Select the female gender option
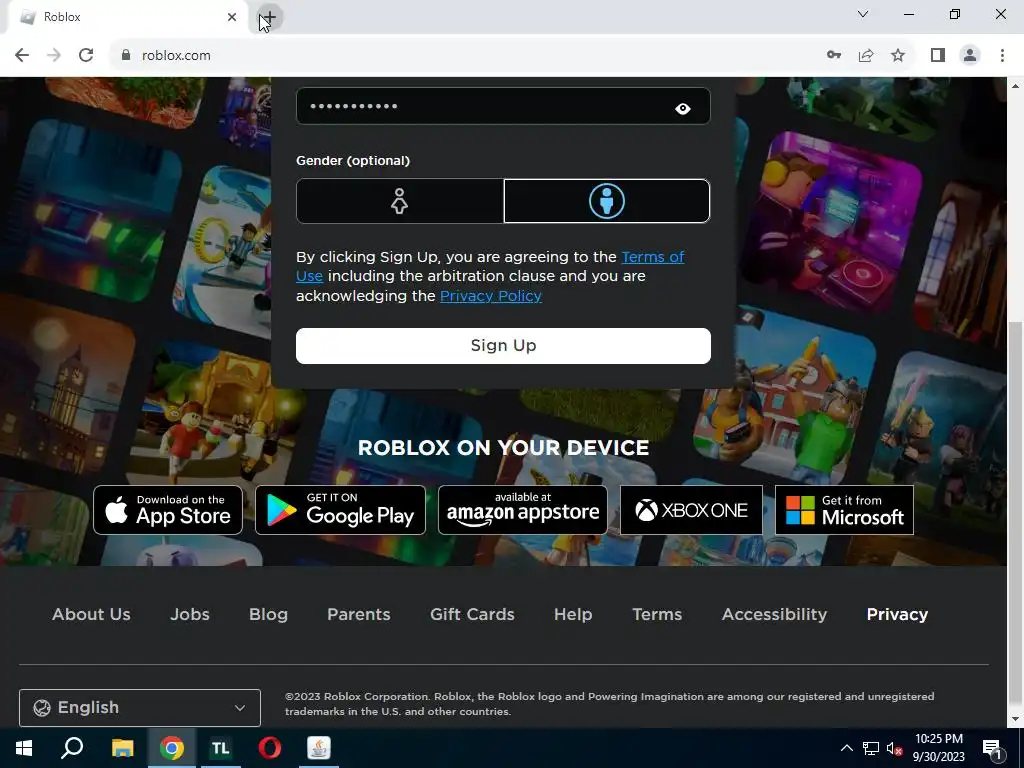The height and width of the screenshot is (768, 1024). pyautogui.click(x=400, y=201)
